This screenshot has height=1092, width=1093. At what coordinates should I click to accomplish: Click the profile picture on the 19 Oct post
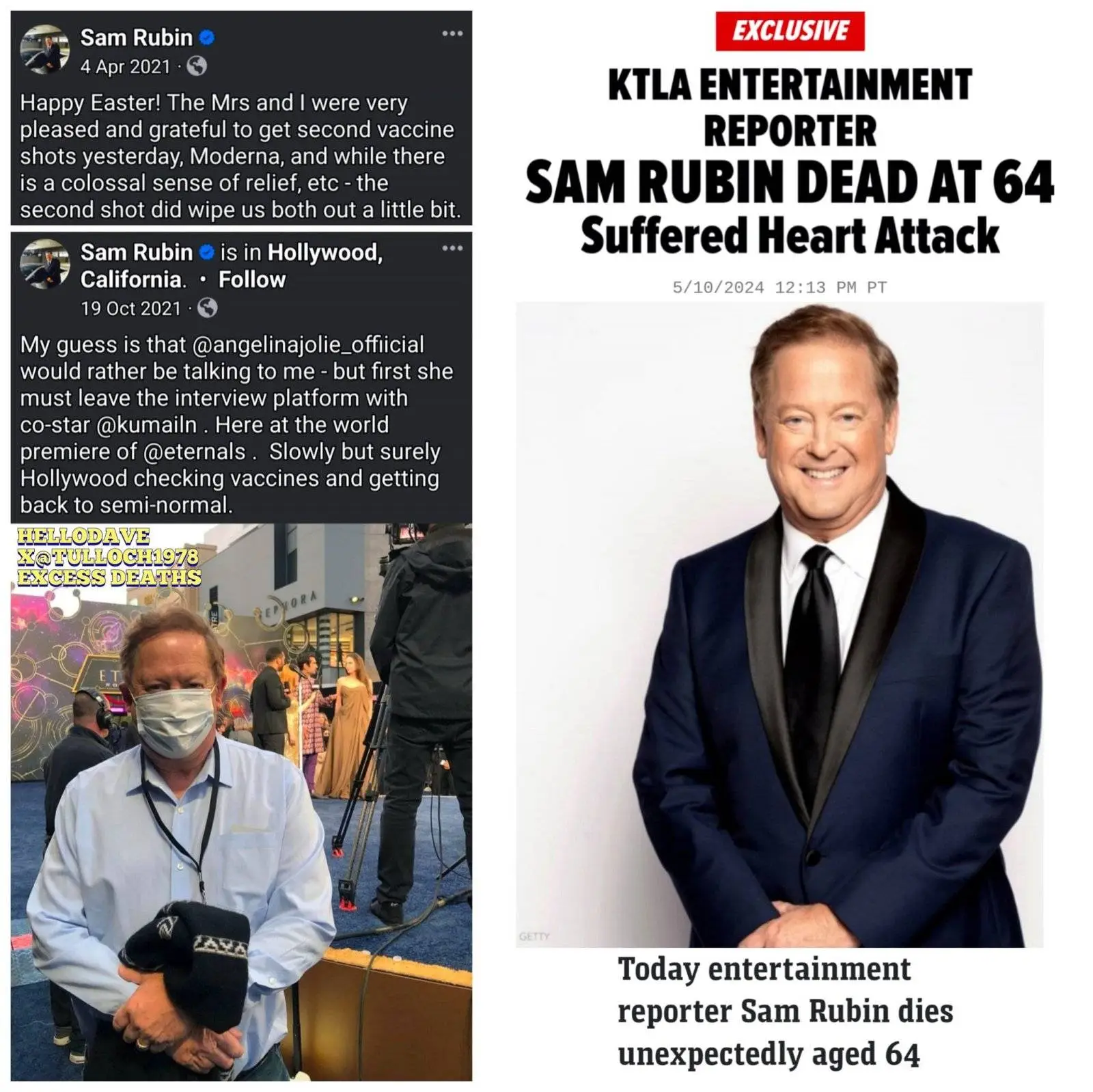(x=44, y=264)
